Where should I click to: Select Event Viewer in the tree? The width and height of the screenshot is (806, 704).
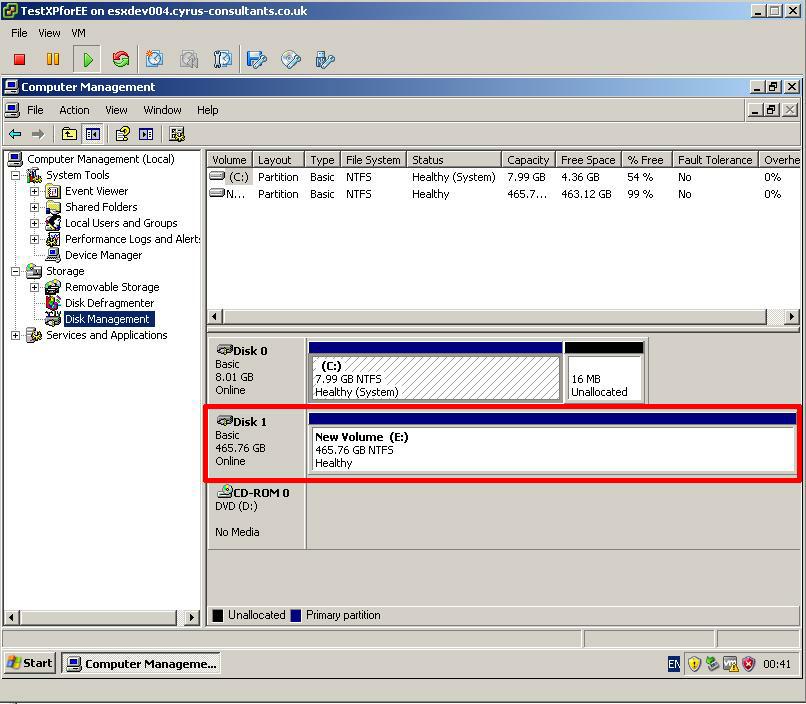pyautogui.click(x=97, y=191)
